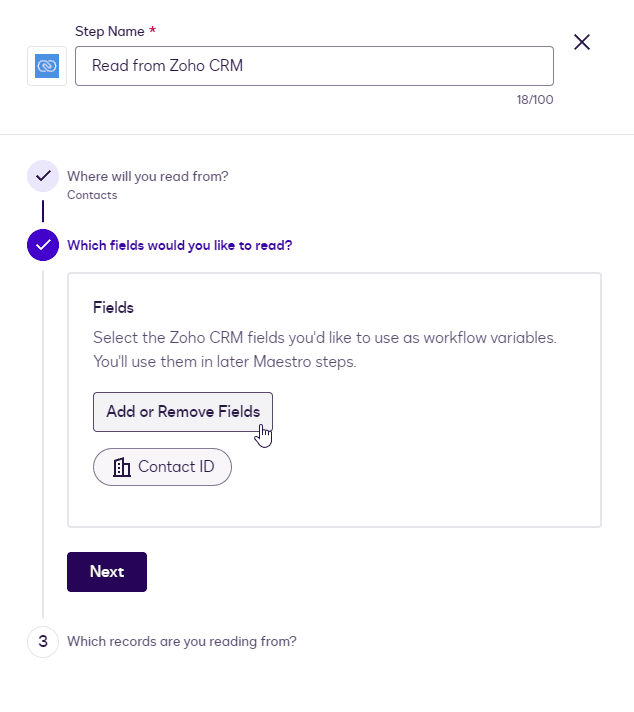The image size is (634, 712).
Task: Collapse 'Which fields would you like to read?' section
Action: pyautogui.click(x=180, y=244)
